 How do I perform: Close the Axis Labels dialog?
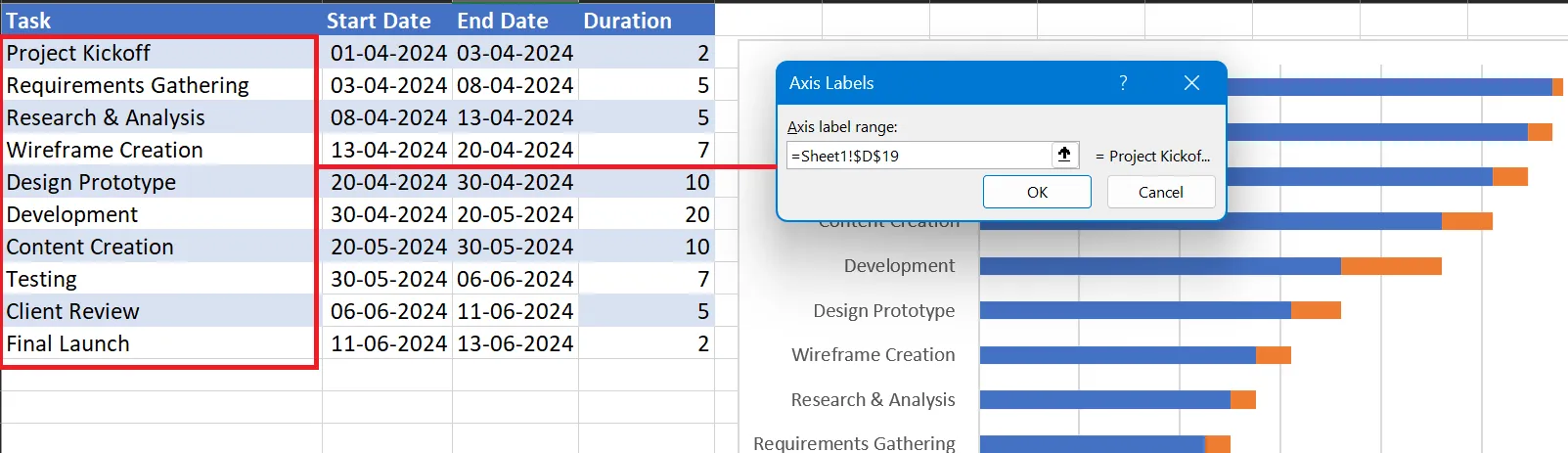click(x=1191, y=83)
